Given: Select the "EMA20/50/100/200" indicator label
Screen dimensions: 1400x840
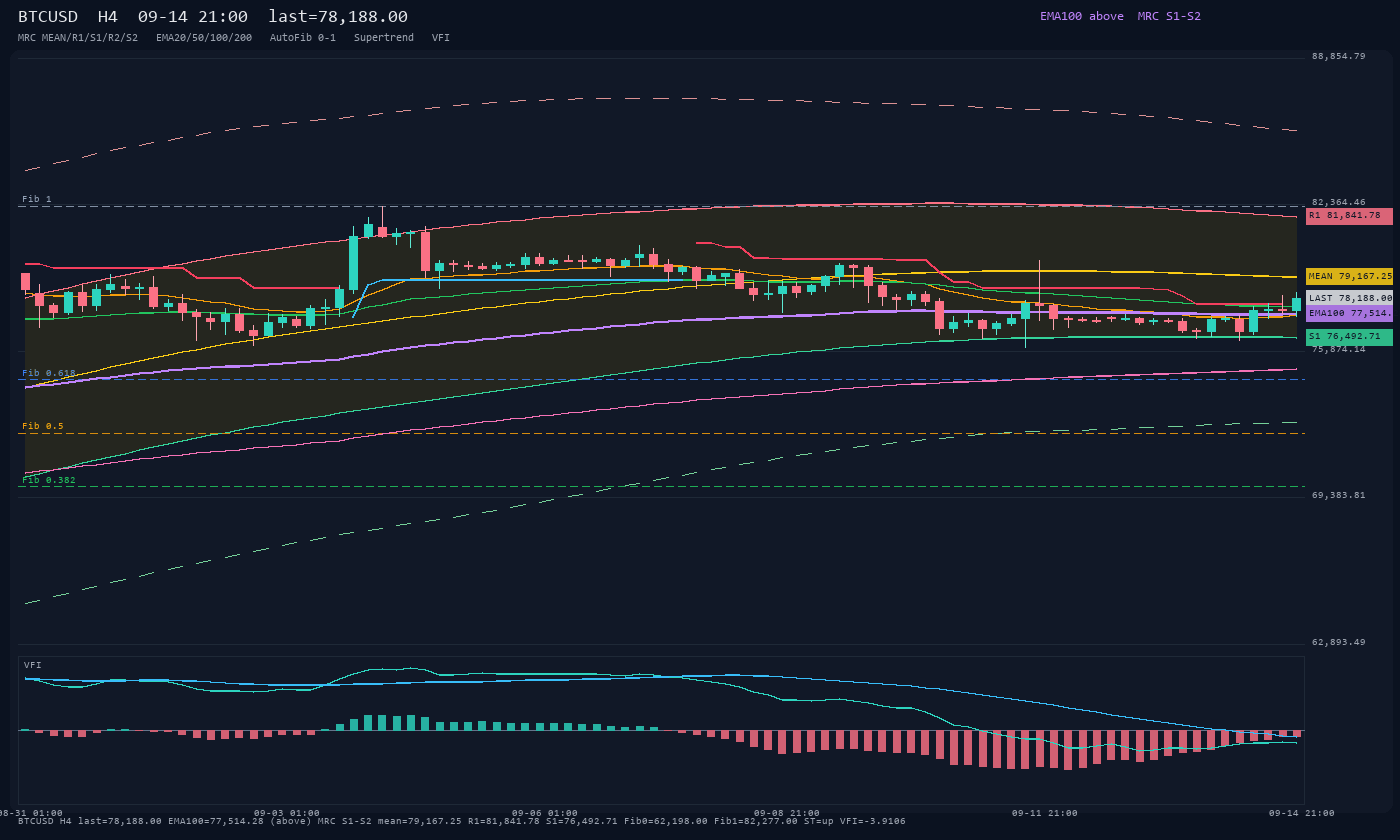Looking at the screenshot, I should pos(204,38).
